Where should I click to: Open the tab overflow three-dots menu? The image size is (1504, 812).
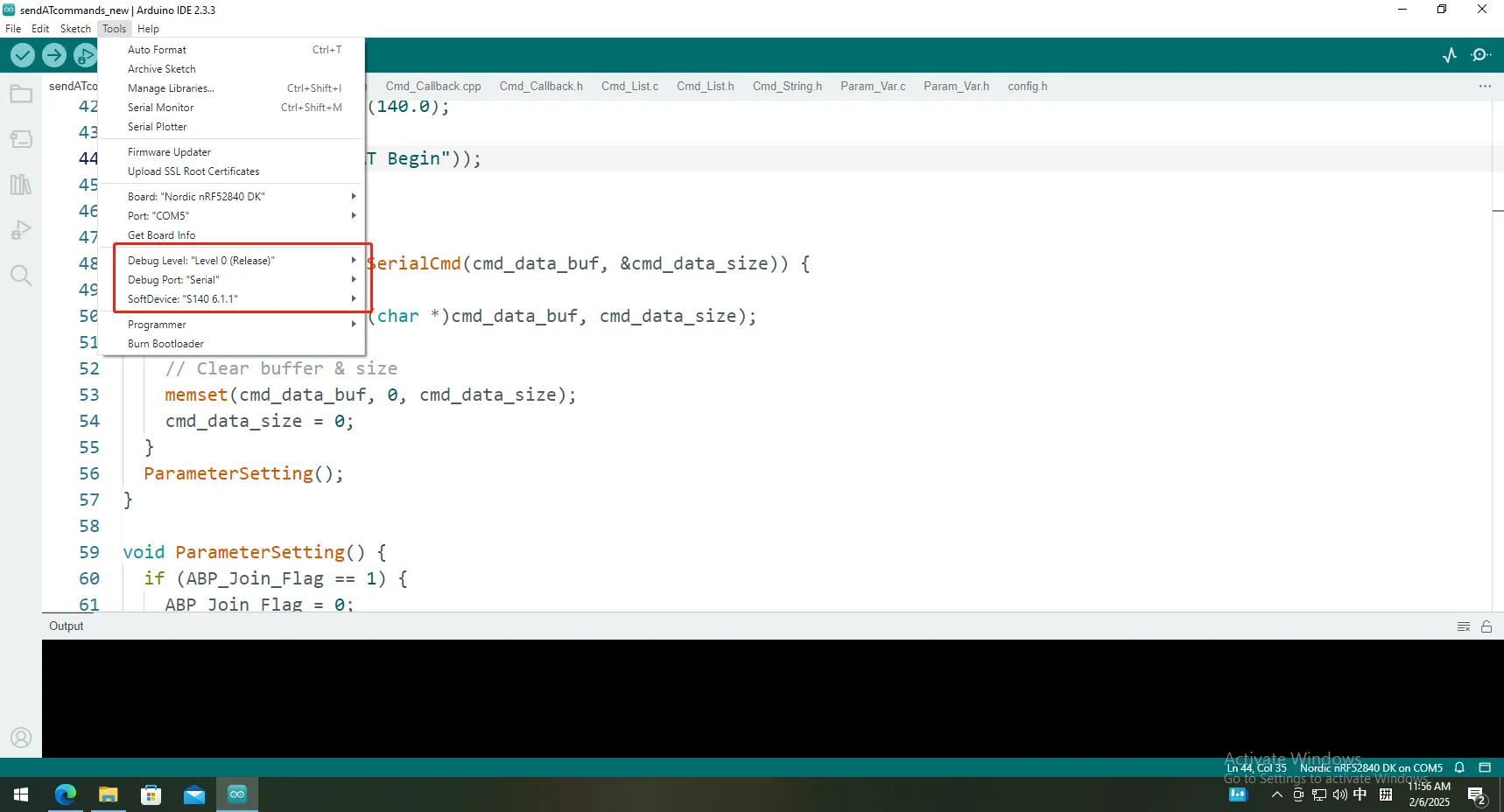click(x=1485, y=86)
